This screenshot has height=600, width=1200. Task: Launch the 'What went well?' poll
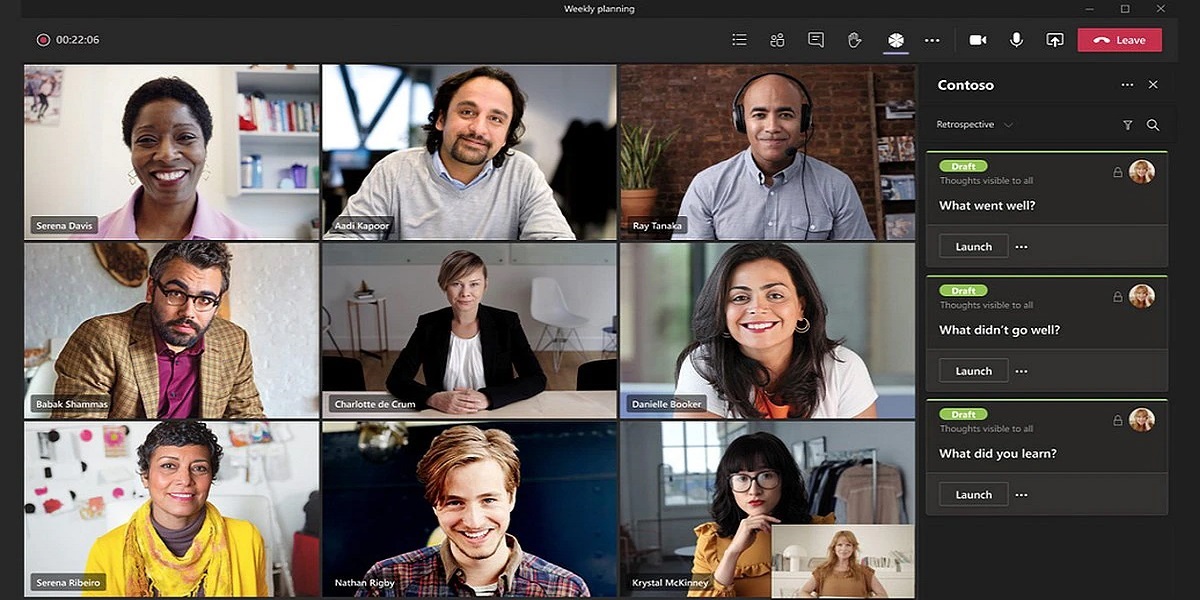(973, 247)
